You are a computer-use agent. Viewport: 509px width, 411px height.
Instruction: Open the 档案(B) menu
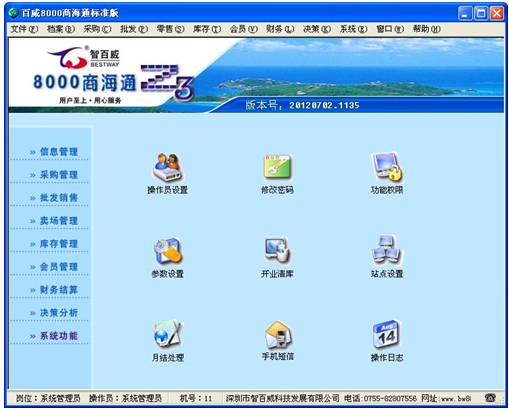tap(61, 29)
